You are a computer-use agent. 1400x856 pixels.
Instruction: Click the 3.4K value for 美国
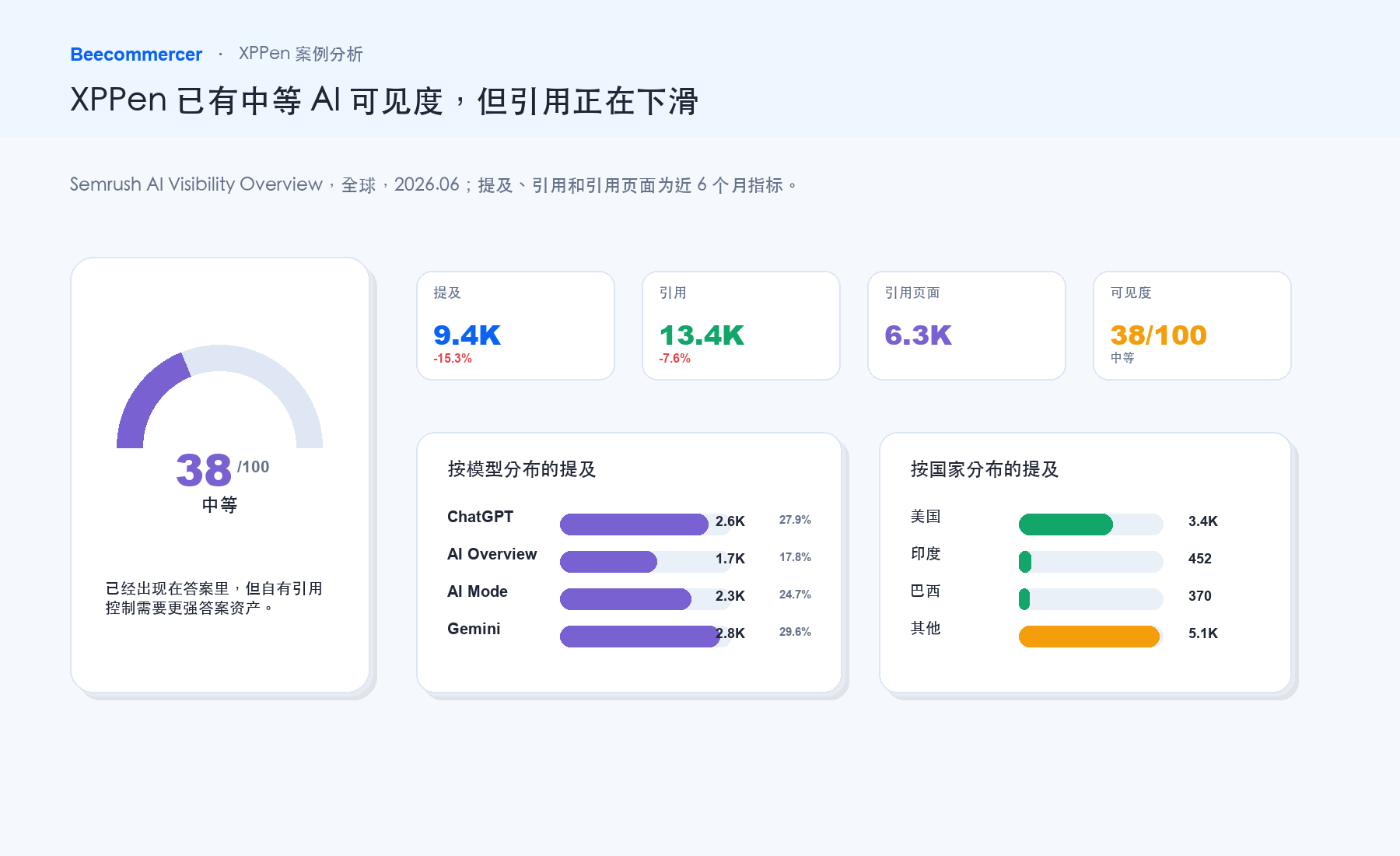point(1203,521)
